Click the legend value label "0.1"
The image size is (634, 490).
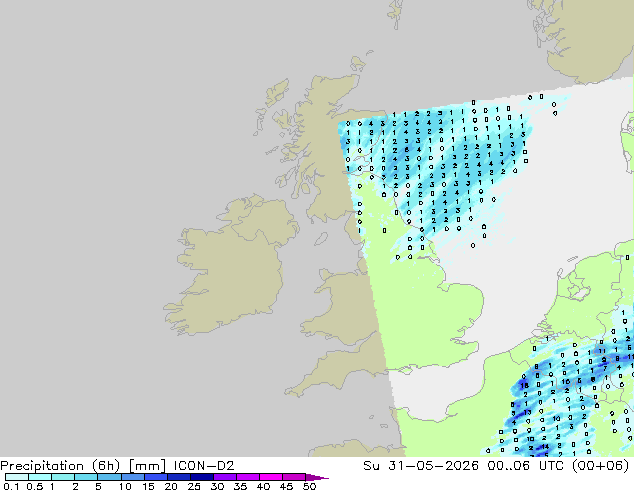pyautogui.click(x=11, y=486)
